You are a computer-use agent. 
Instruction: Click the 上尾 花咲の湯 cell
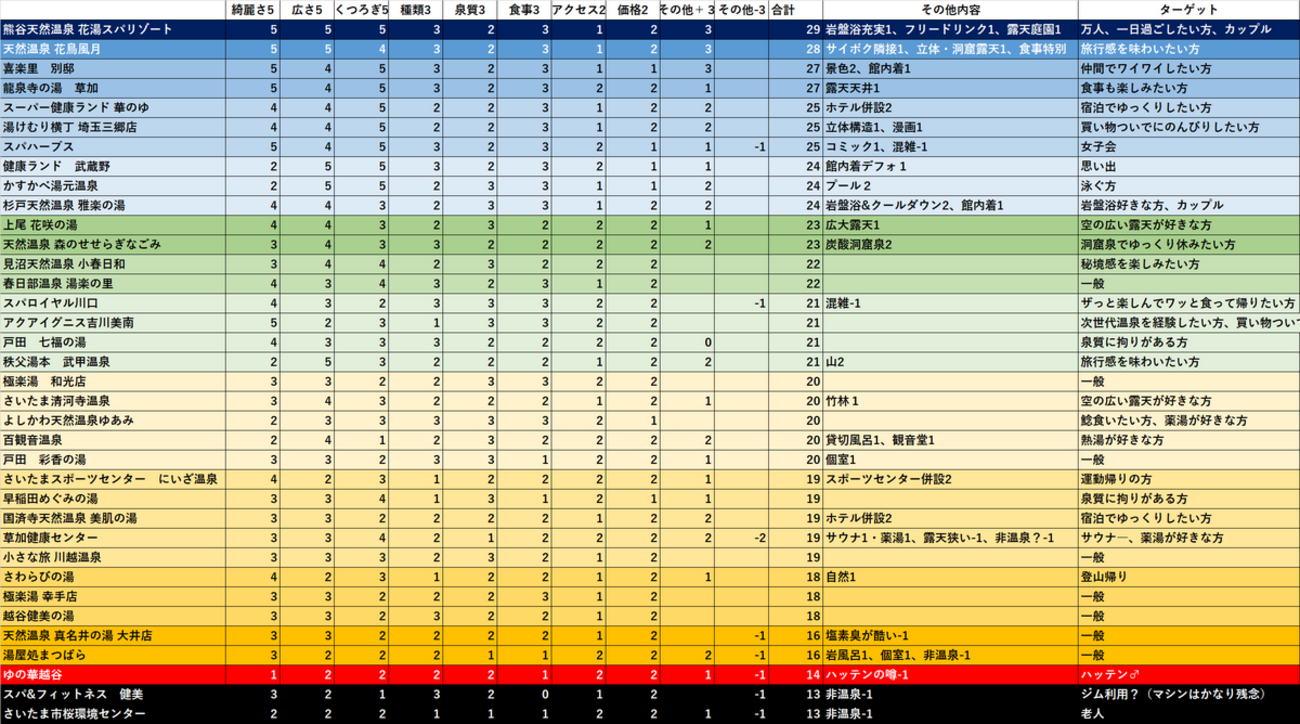point(114,225)
